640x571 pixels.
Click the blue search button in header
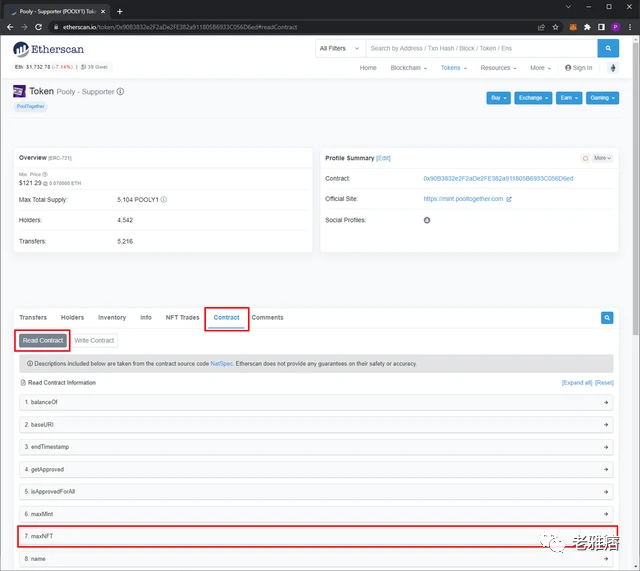(608, 48)
